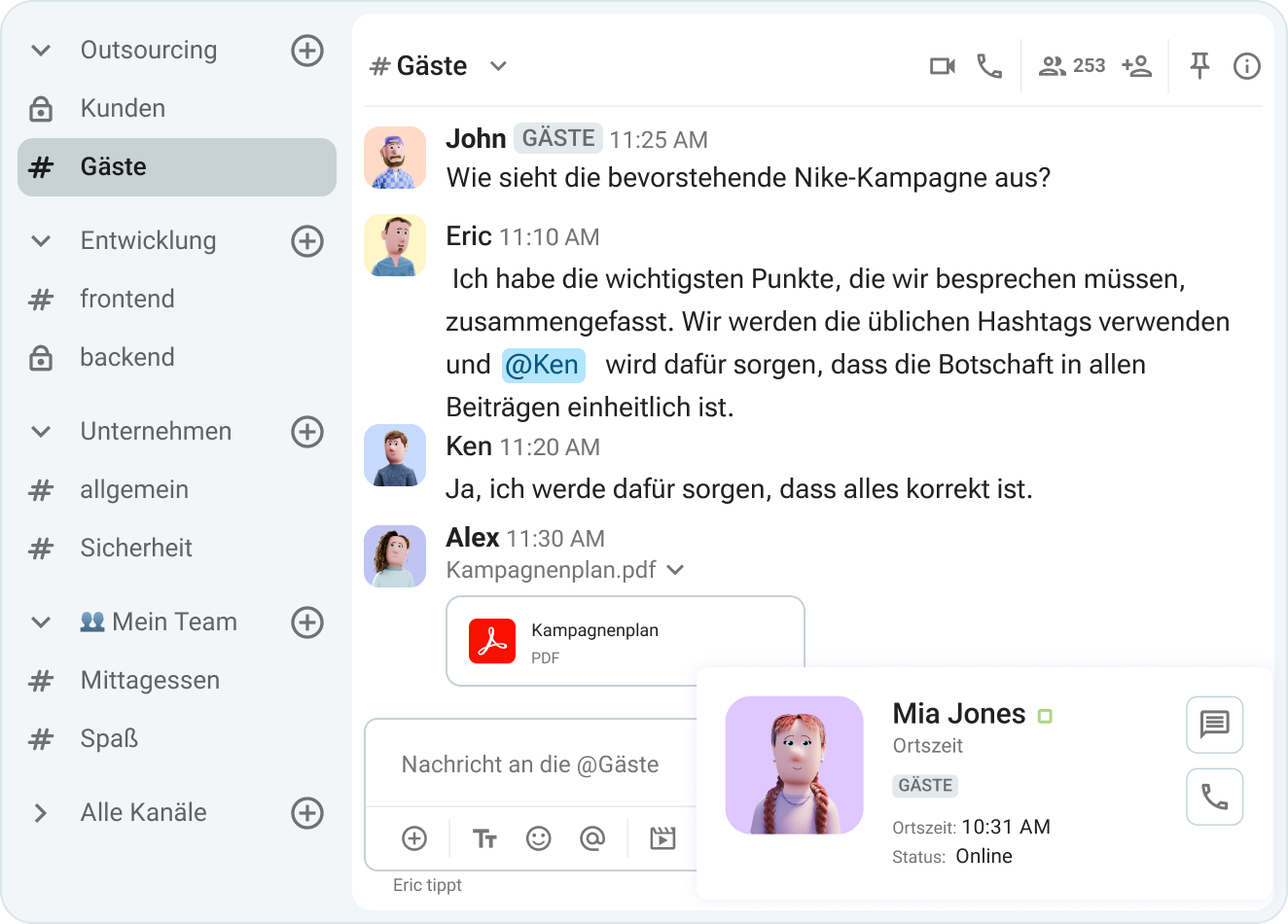
Task: Message Mia Jones from her profile card
Action: click(1213, 725)
